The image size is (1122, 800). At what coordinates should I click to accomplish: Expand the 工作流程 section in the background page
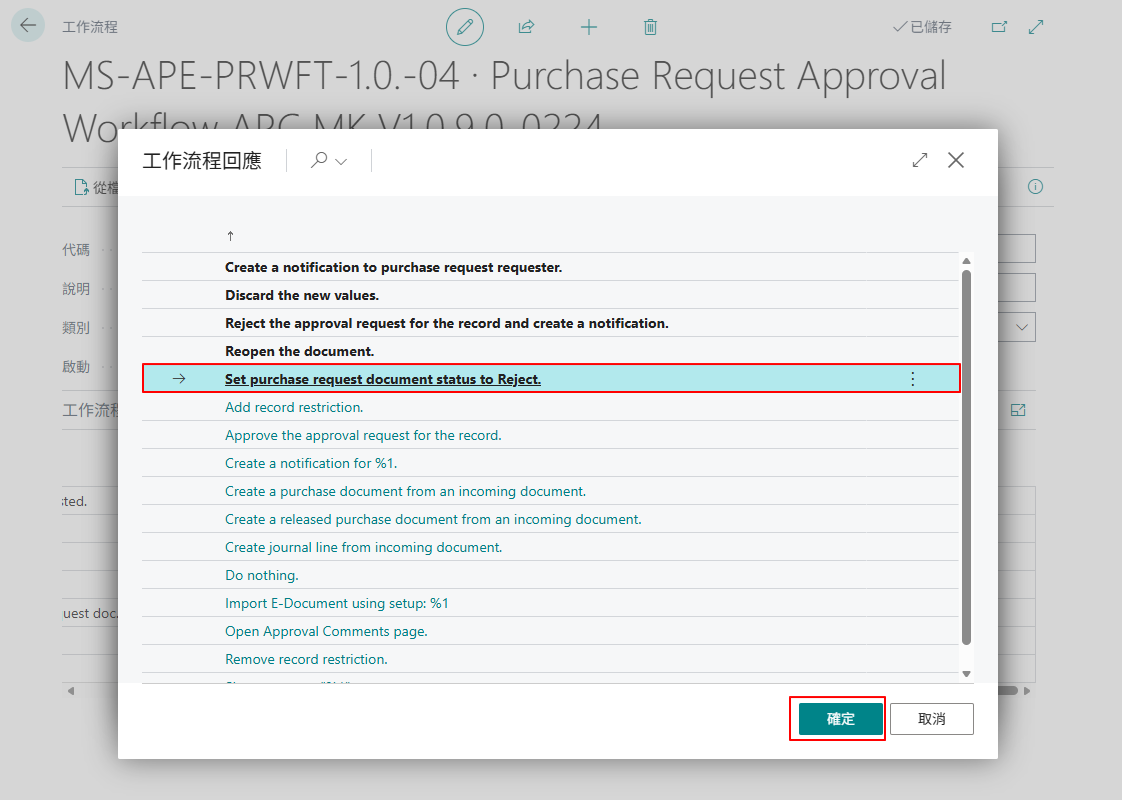click(x=1018, y=410)
